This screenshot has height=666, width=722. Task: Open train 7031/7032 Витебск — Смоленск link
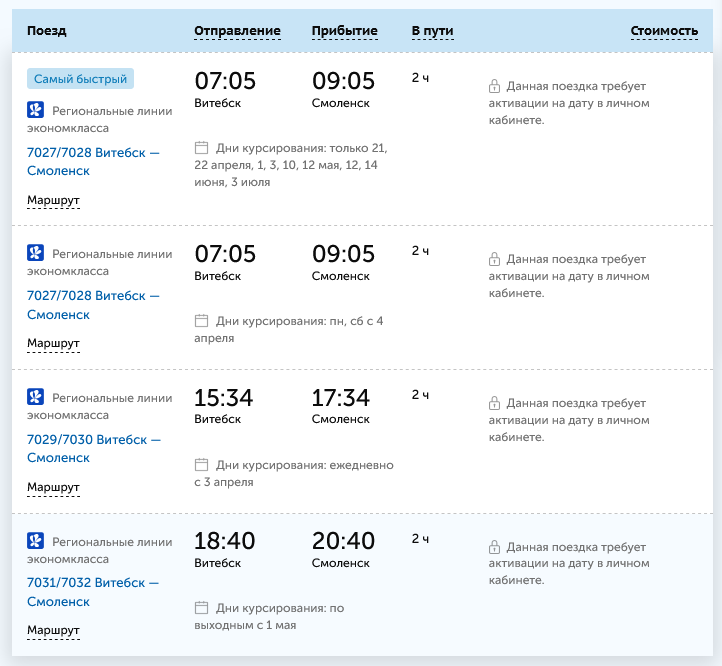(93, 592)
